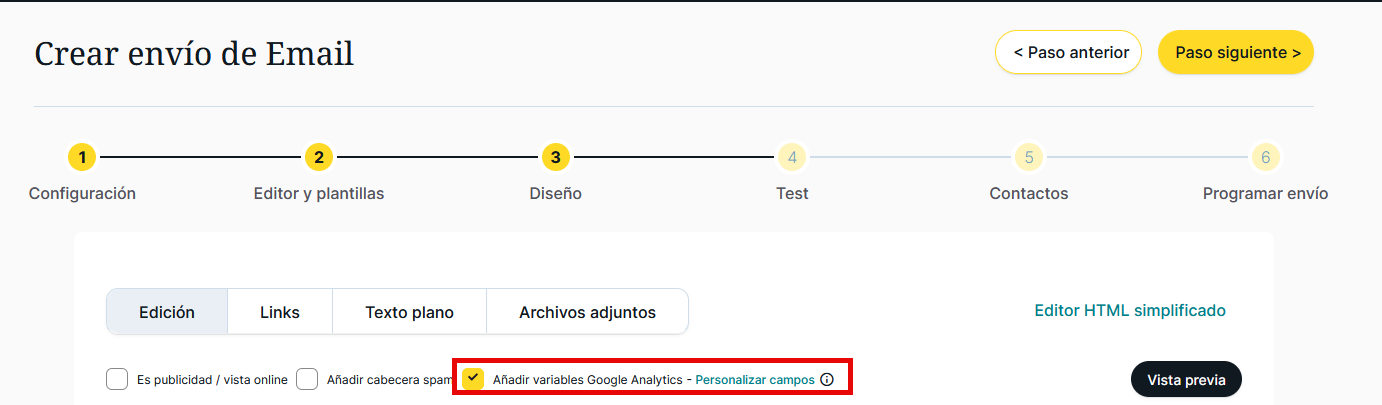Jump to step 6 Programar envío

[1265, 157]
